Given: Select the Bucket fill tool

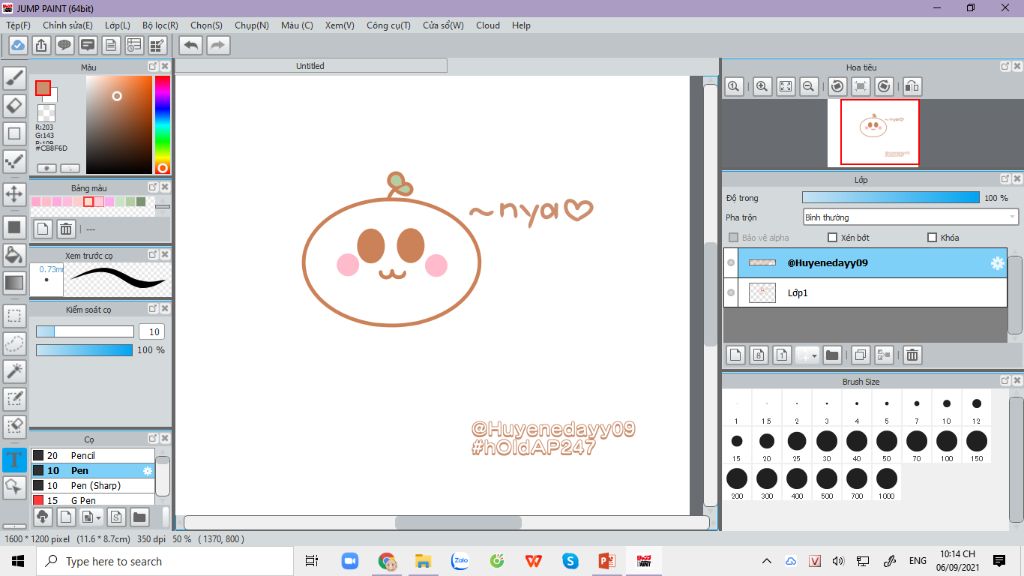Looking at the screenshot, I should coord(15,255).
